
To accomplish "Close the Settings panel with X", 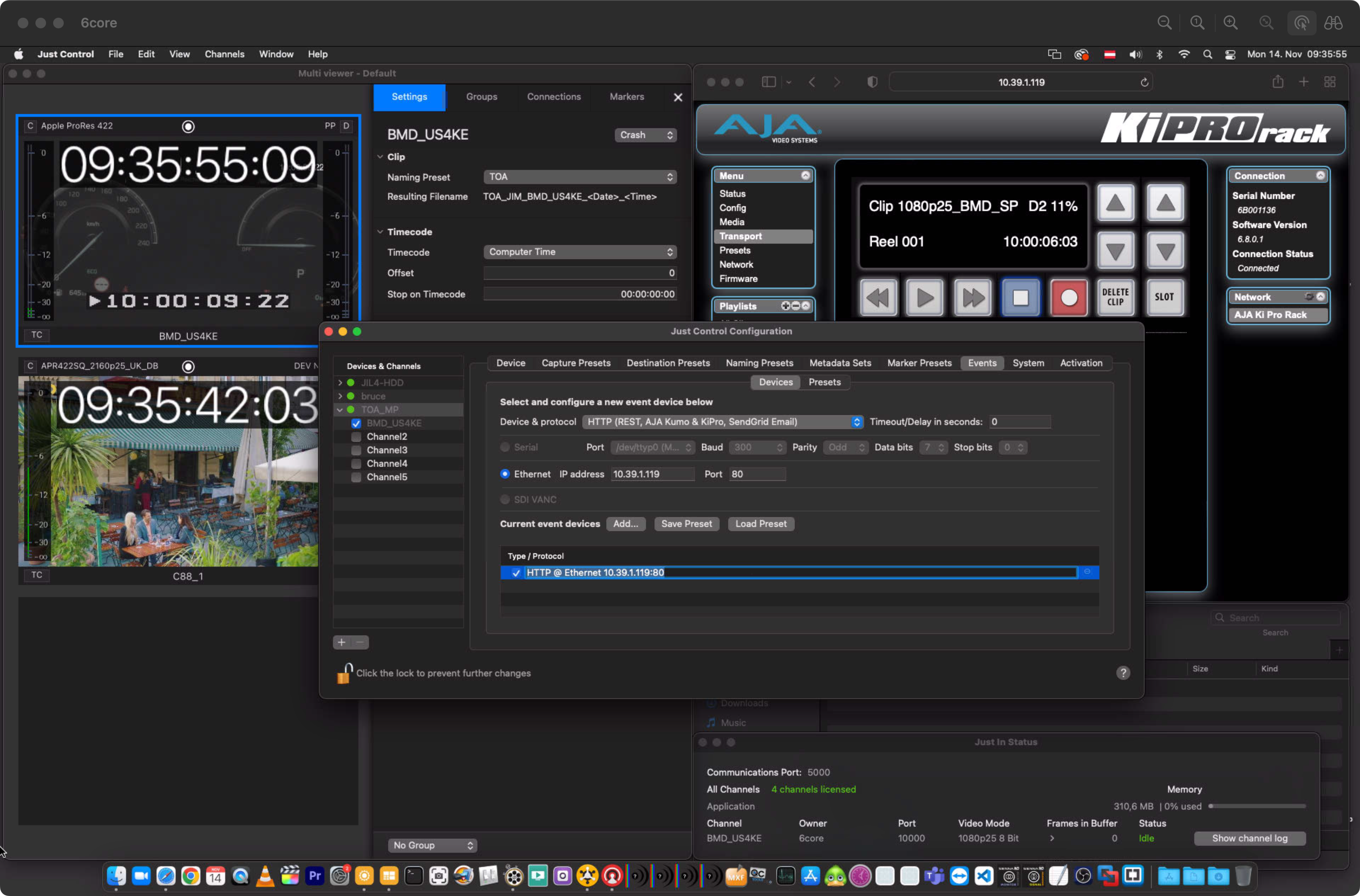I will (x=678, y=97).
